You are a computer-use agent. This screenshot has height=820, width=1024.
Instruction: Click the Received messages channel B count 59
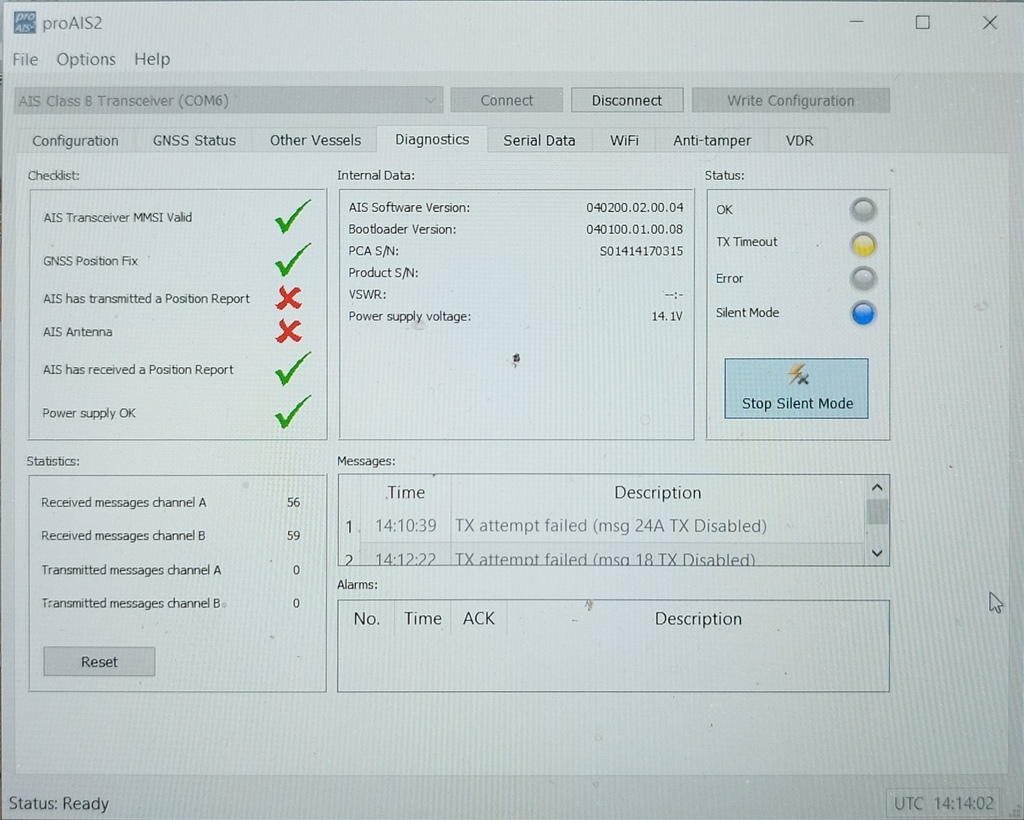[293, 535]
